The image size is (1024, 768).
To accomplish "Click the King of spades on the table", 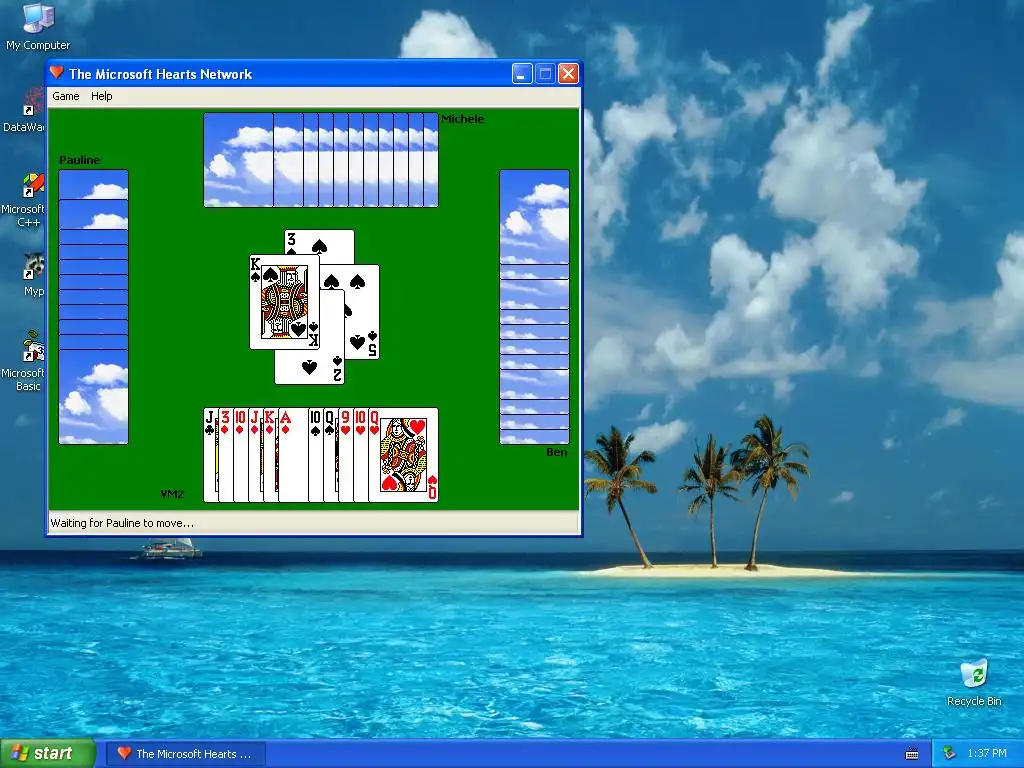I will [284, 302].
